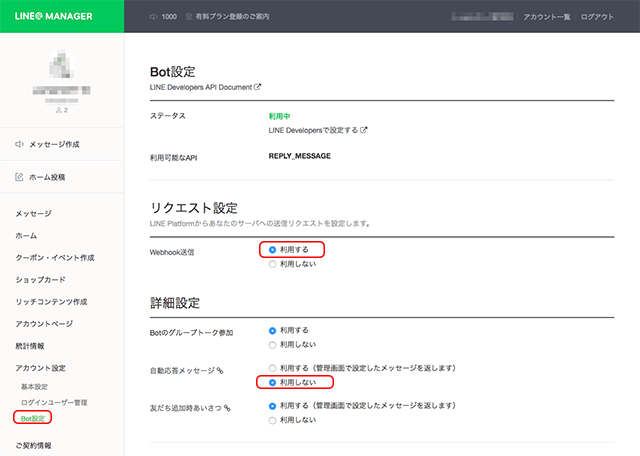Select 利用しない for 友だち追加時あいさつ
Viewport: 640px width, 456px height.
click(x=273, y=420)
